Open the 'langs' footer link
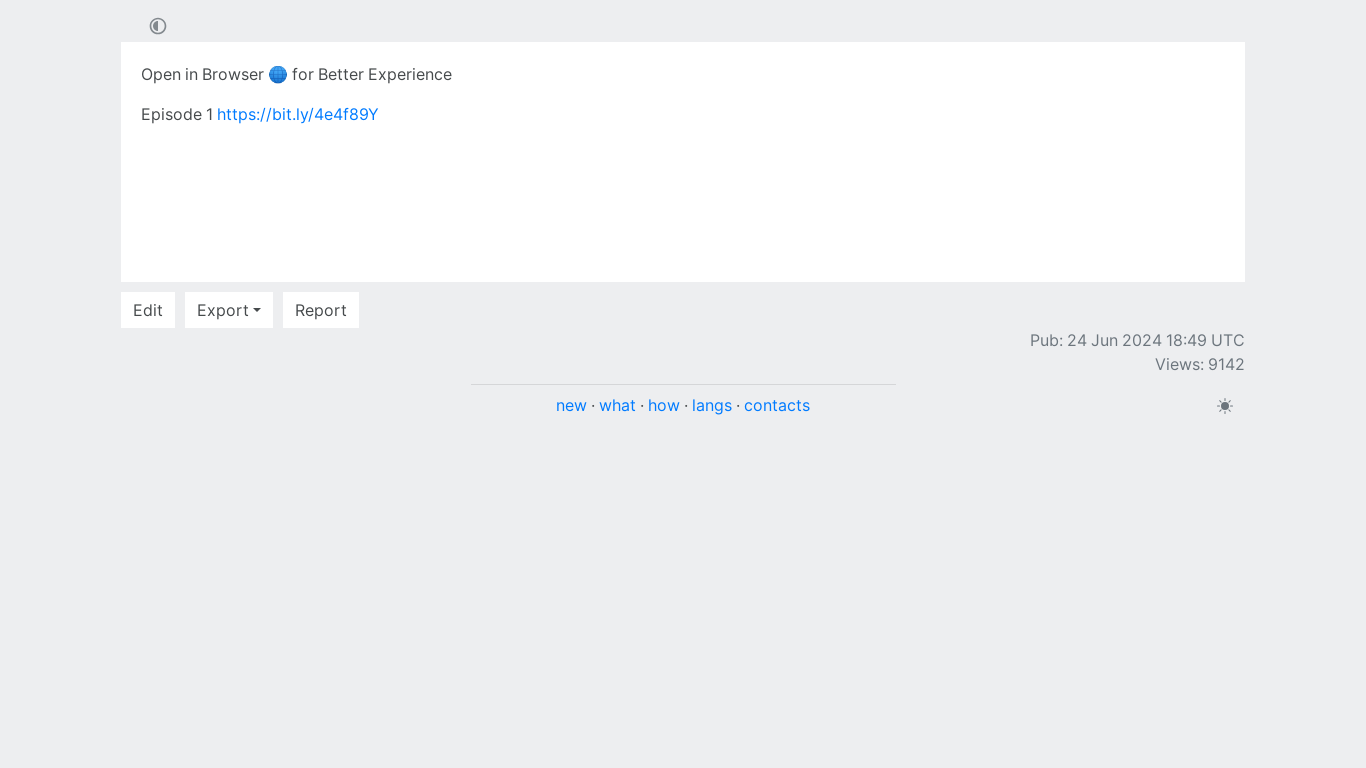The image size is (1366, 768). point(712,405)
